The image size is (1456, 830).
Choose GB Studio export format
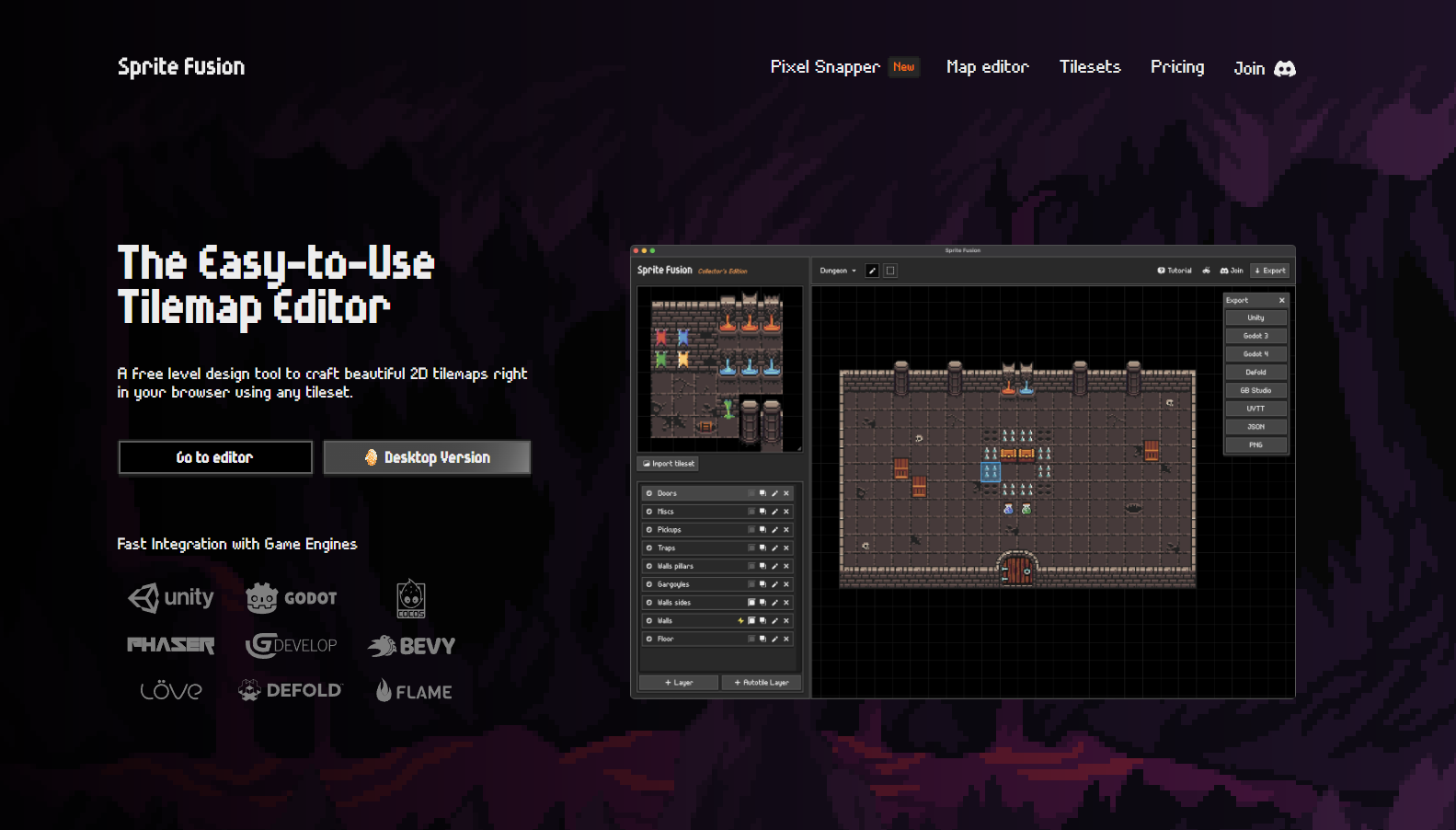coord(1255,390)
